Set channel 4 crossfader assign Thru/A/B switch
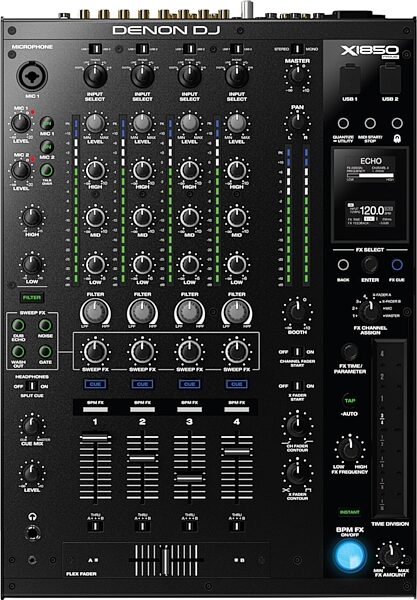Viewport: 417px width, 600px height. [x=237, y=527]
